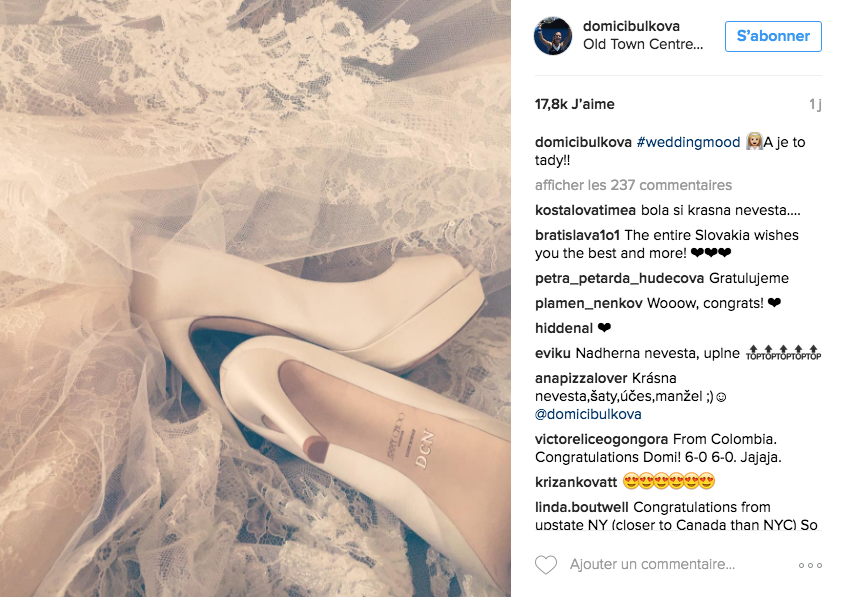The image size is (846, 597).
Task: Click the 17,8k J'aime likes count
Action: click(574, 104)
